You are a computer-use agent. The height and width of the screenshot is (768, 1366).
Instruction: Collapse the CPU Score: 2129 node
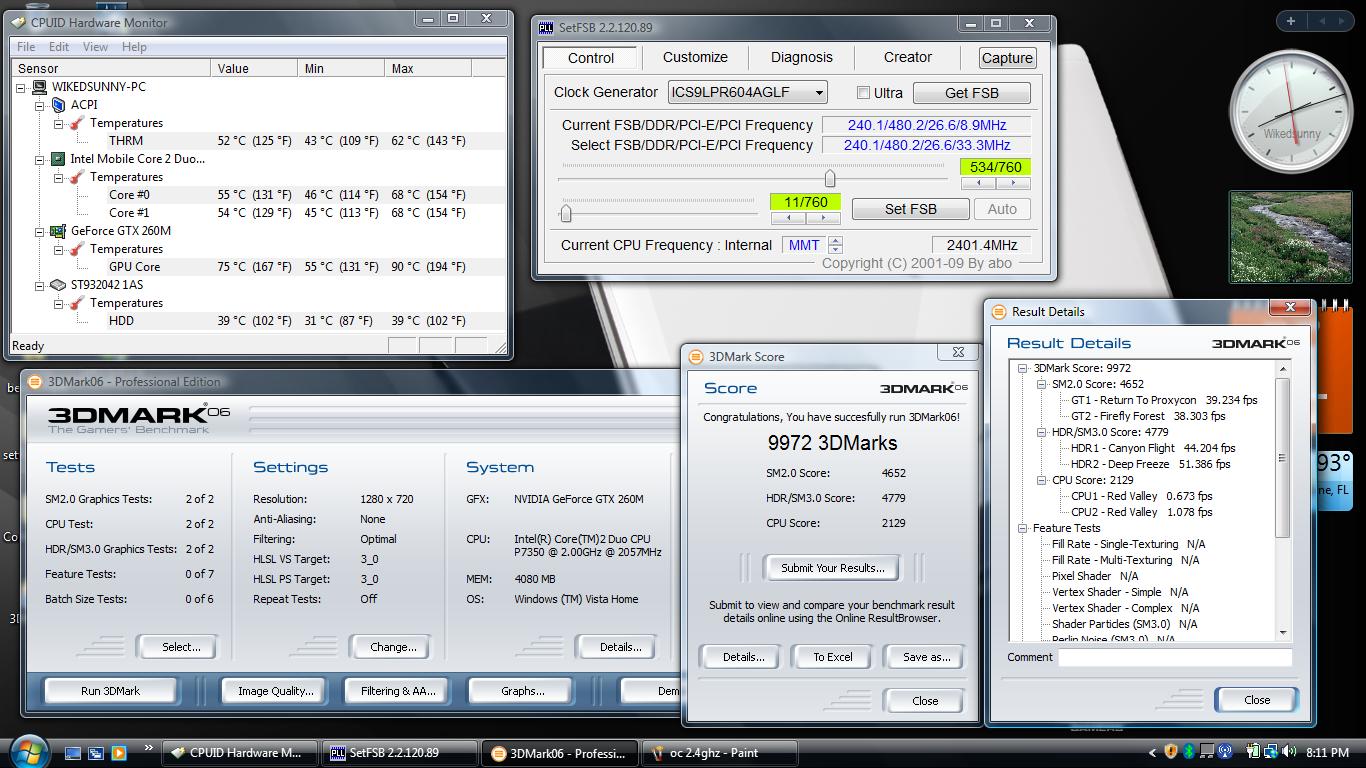coord(1041,480)
